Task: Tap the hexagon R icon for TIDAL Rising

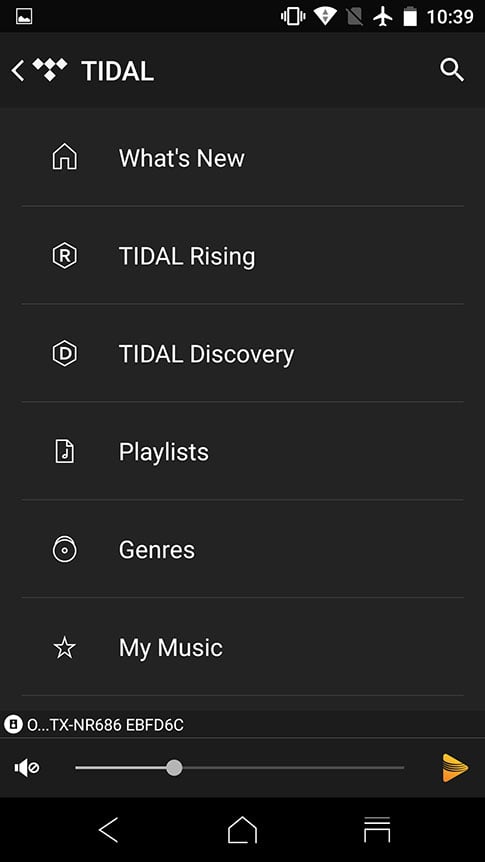Action: [64, 256]
